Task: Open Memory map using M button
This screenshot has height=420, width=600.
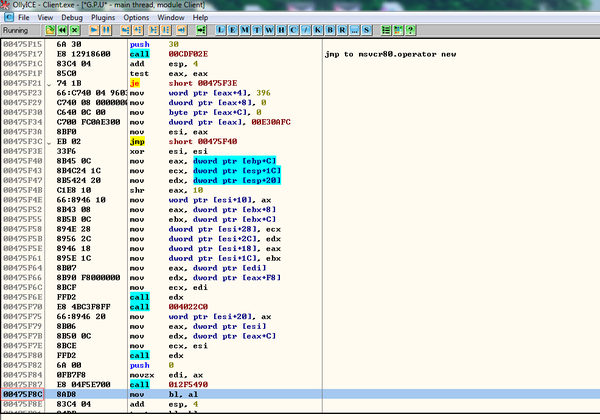Action: (x=247, y=31)
